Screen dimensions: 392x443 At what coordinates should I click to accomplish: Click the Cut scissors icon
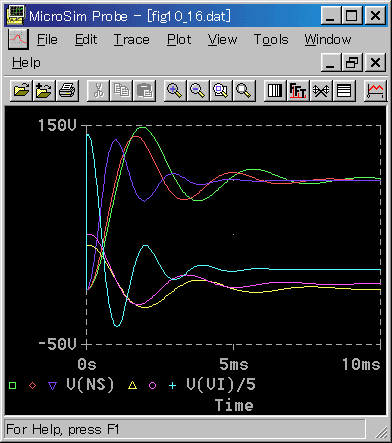(x=98, y=90)
